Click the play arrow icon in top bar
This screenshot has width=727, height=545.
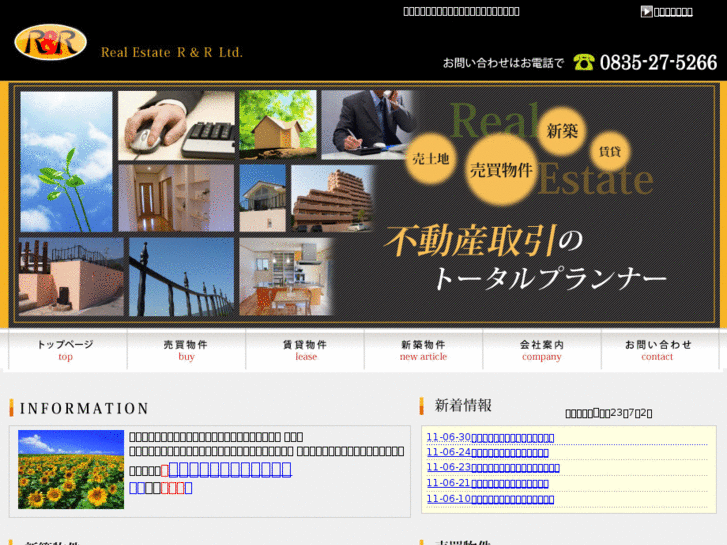tap(646, 11)
